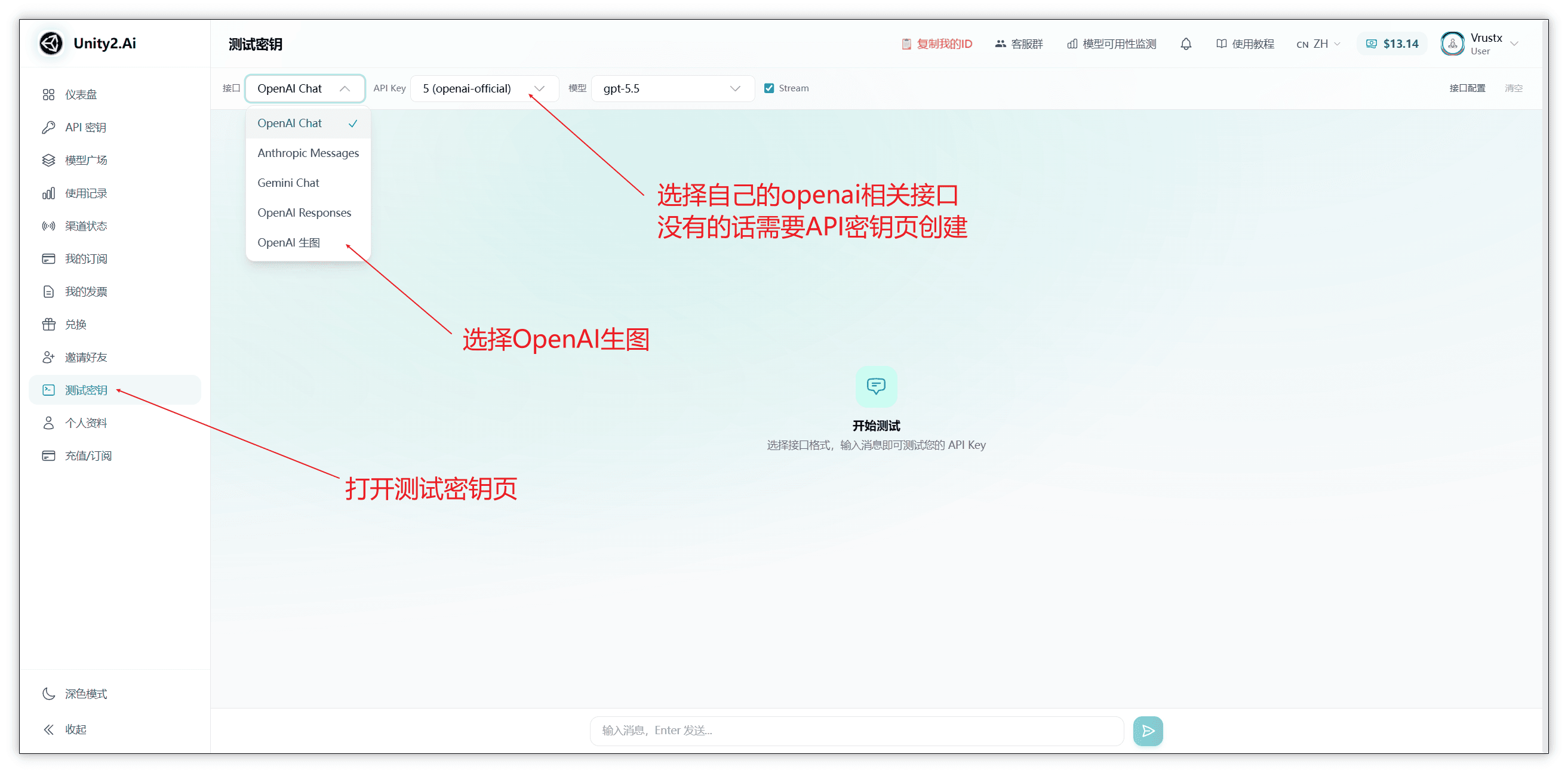The height and width of the screenshot is (773, 1568).
Task: Click the 复制我的ID link text
Action: click(x=945, y=44)
